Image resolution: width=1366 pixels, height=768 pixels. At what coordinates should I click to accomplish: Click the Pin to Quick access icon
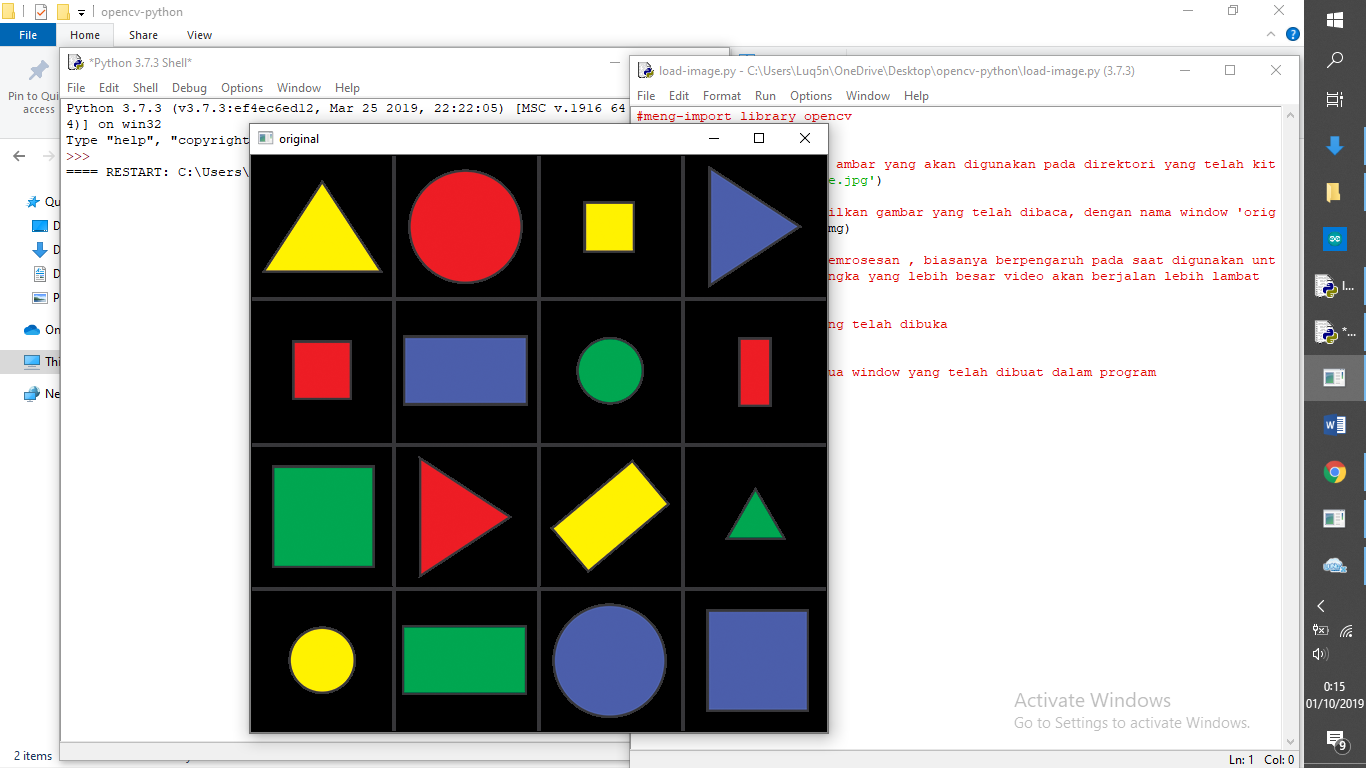pyautogui.click(x=38, y=71)
